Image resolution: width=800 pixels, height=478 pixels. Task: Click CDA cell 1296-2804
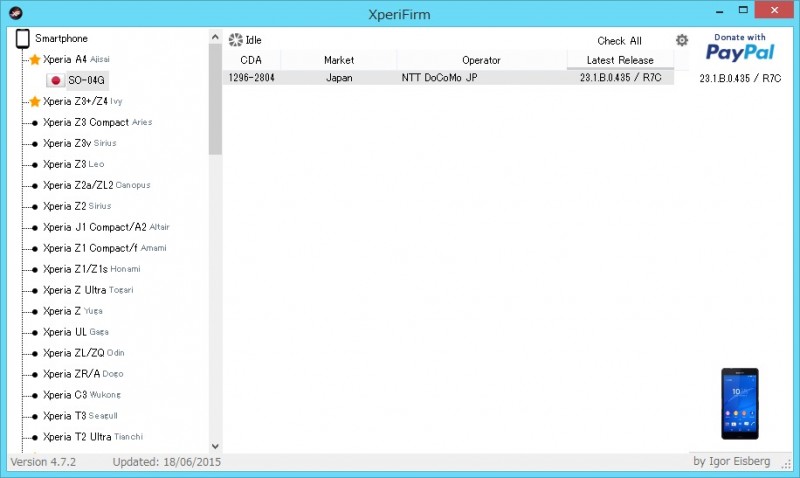tap(252, 78)
